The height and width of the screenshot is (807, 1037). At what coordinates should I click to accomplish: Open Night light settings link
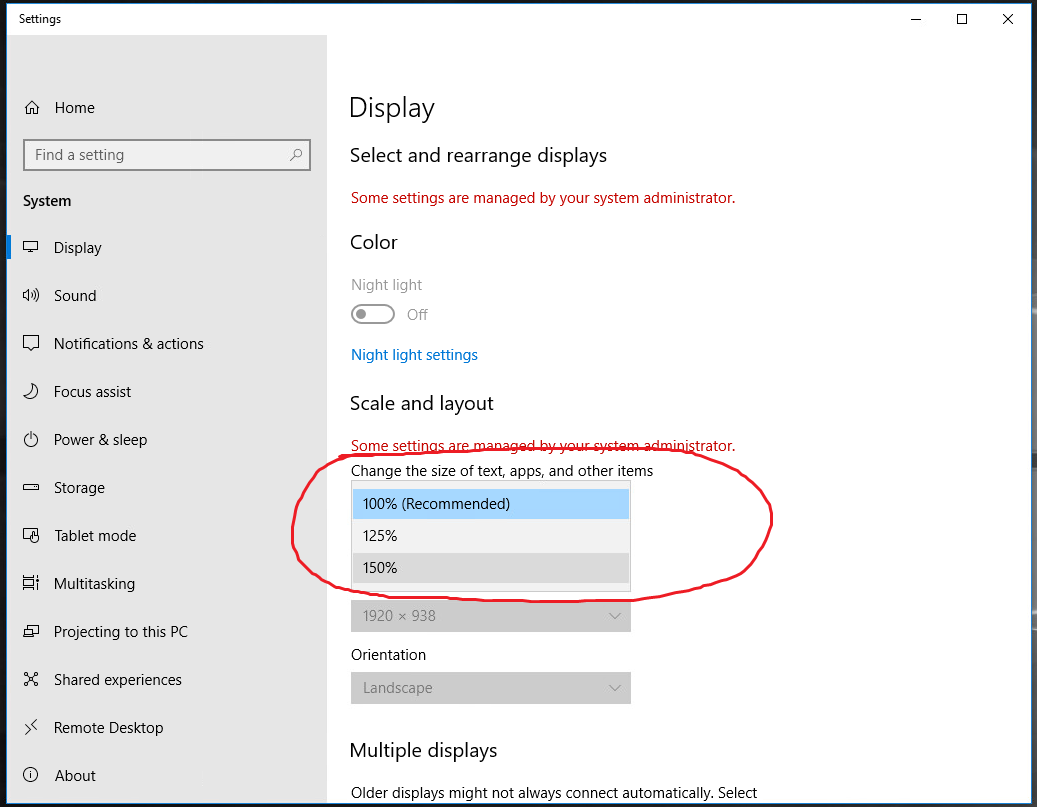414,354
